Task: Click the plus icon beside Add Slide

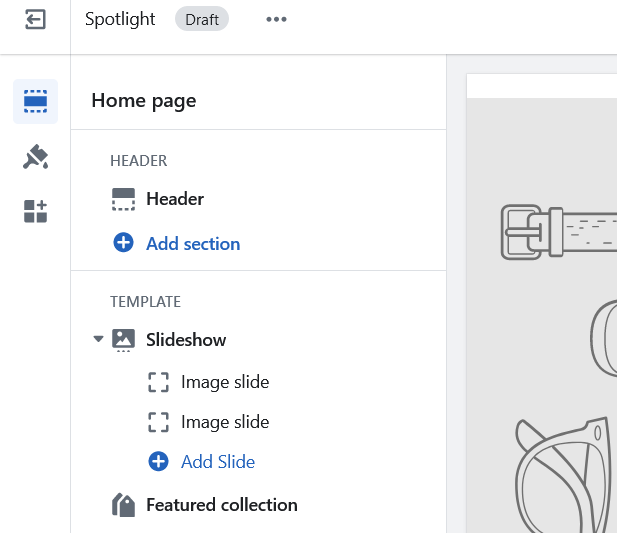Action: 158,461
